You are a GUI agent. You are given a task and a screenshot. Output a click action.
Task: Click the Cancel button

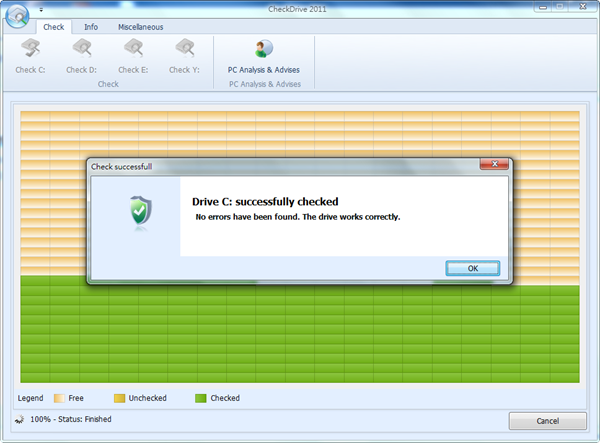tap(548, 421)
